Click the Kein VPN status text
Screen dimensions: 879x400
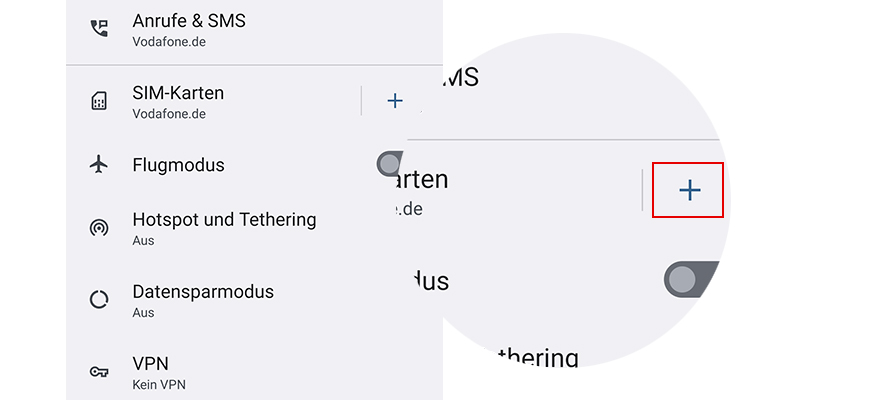tap(159, 385)
